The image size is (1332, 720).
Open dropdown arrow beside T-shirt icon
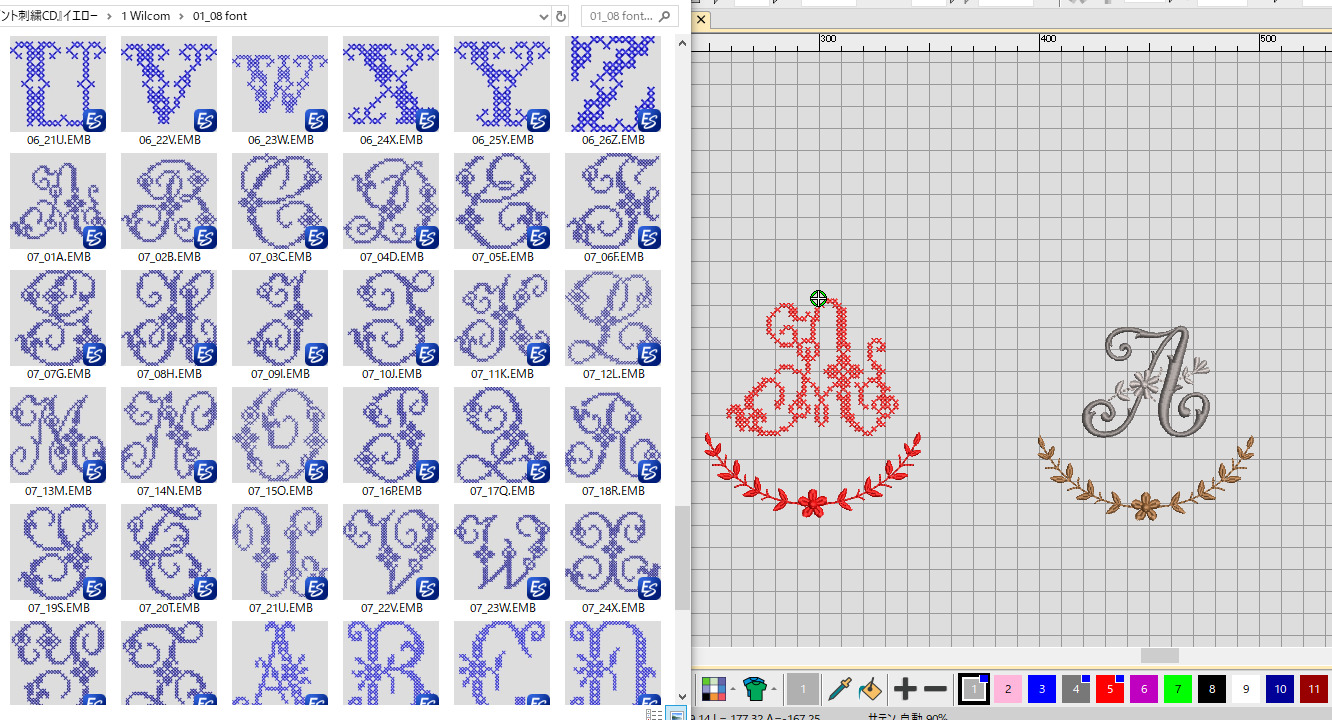pyautogui.click(x=774, y=689)
